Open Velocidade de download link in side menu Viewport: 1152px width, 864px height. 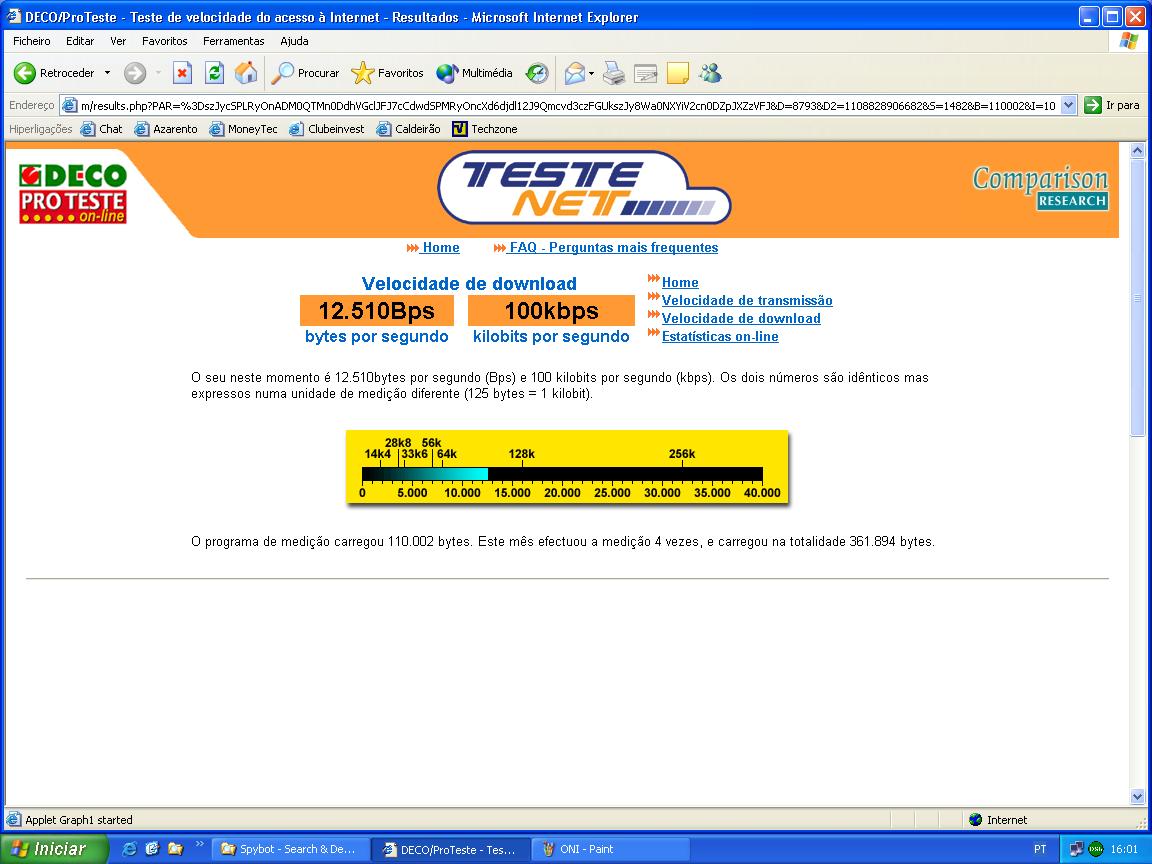click(x=741, y=318)
